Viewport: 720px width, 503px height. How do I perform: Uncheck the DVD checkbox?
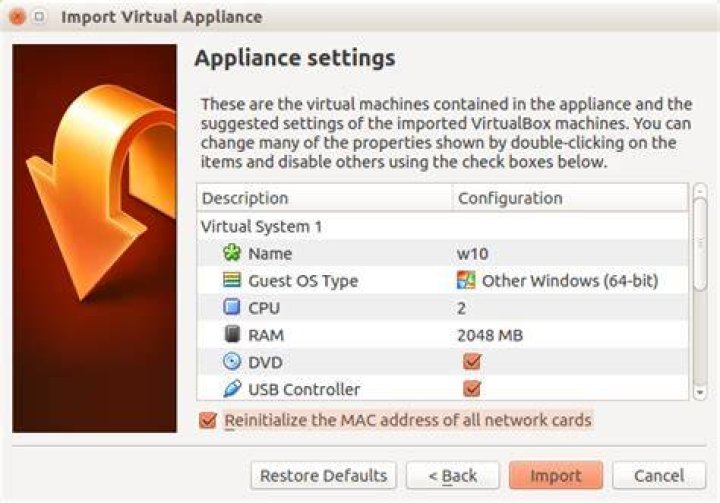click(472, 362)
